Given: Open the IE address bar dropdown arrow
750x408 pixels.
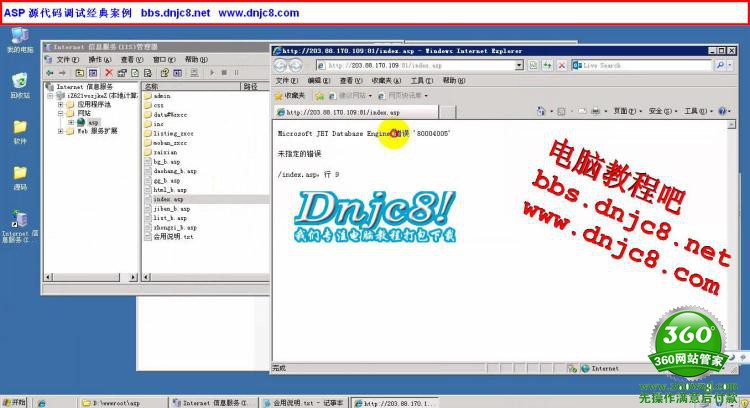Looking at the screenshot, I should (519, 66).
